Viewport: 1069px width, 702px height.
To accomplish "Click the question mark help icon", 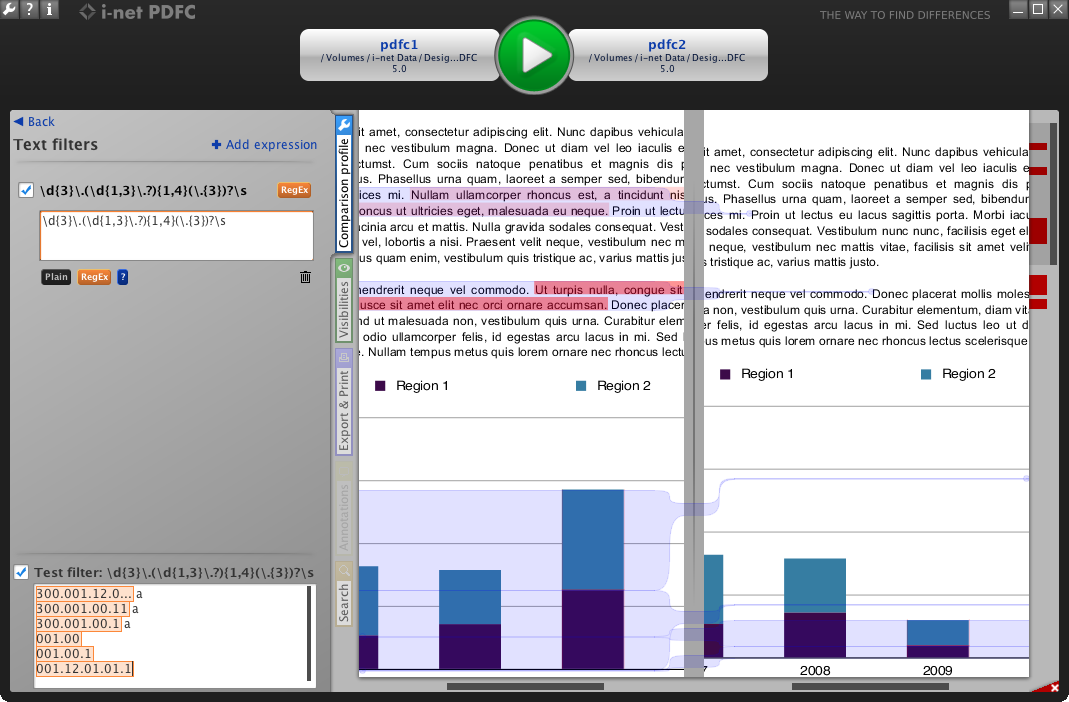I will [29, 9].
